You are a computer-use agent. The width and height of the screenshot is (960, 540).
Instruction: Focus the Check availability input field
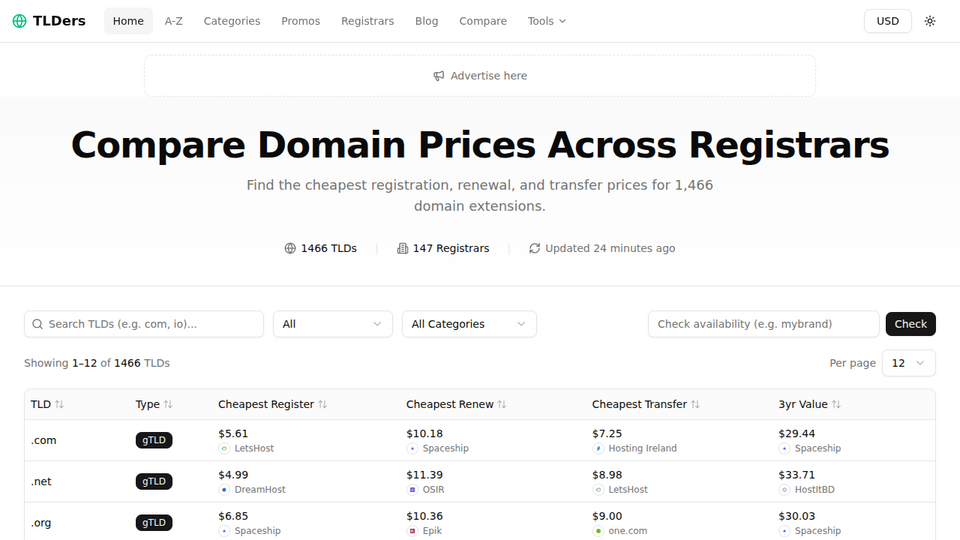(763, 324)
